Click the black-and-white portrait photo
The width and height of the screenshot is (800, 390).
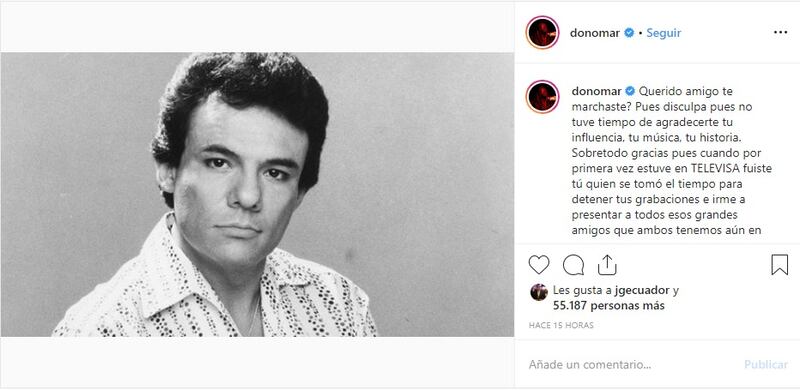[x=257, y=194]
